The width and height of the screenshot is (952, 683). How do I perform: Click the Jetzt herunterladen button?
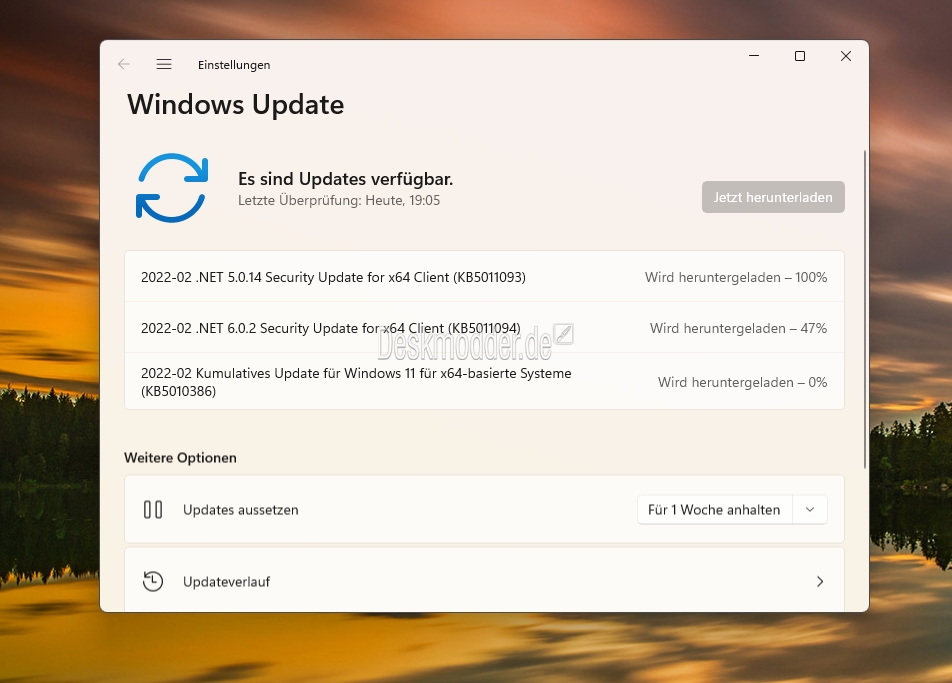point(773,197)
